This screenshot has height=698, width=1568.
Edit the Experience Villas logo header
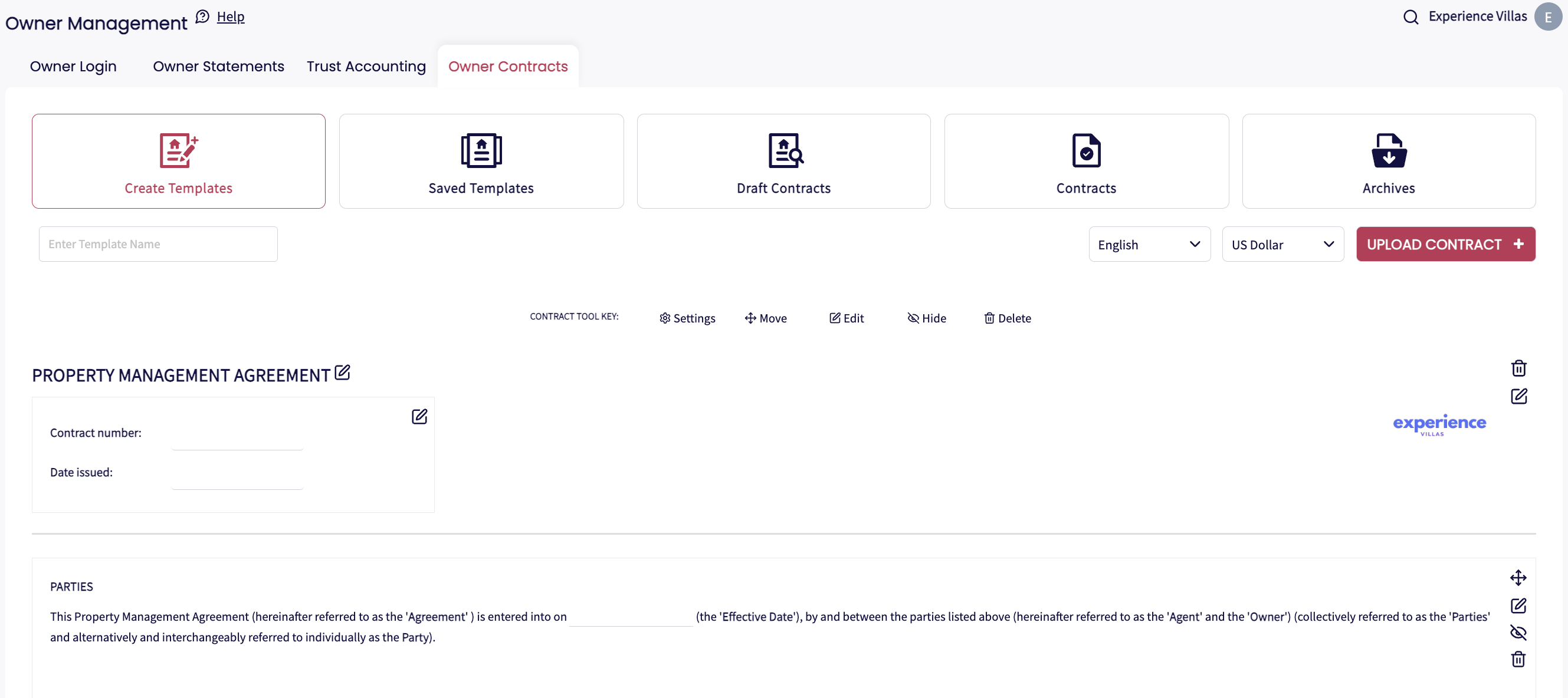point(1518,396)
